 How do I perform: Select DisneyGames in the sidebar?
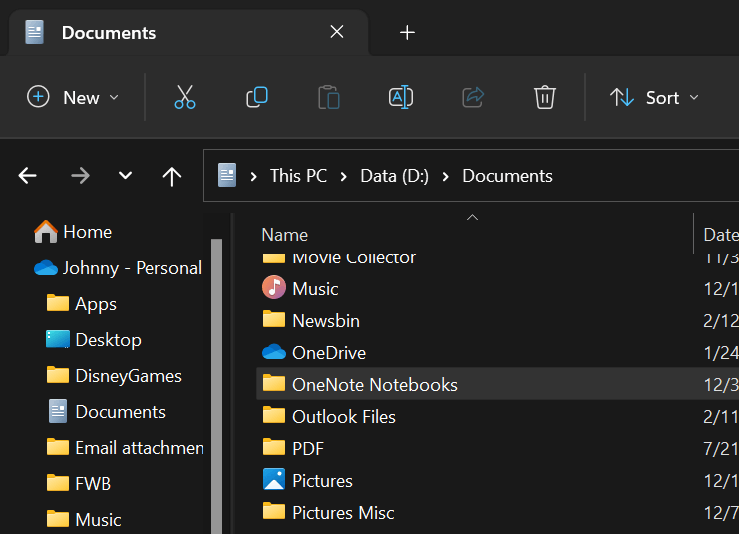(128, 376)
